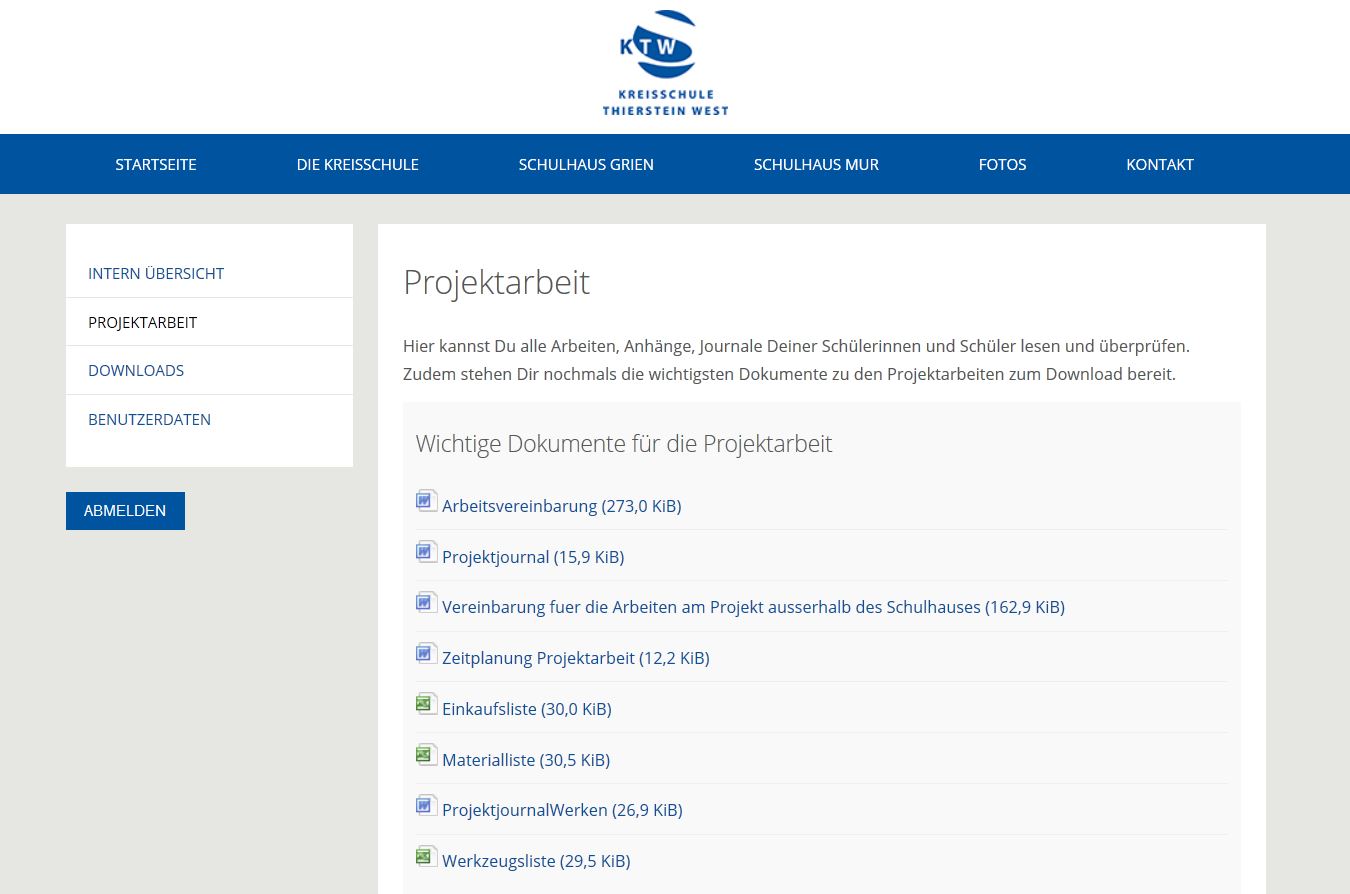The image size is (1350, 894).
Task: Open Benutzerdaten sidebar entry
Action: click(149, 420)
